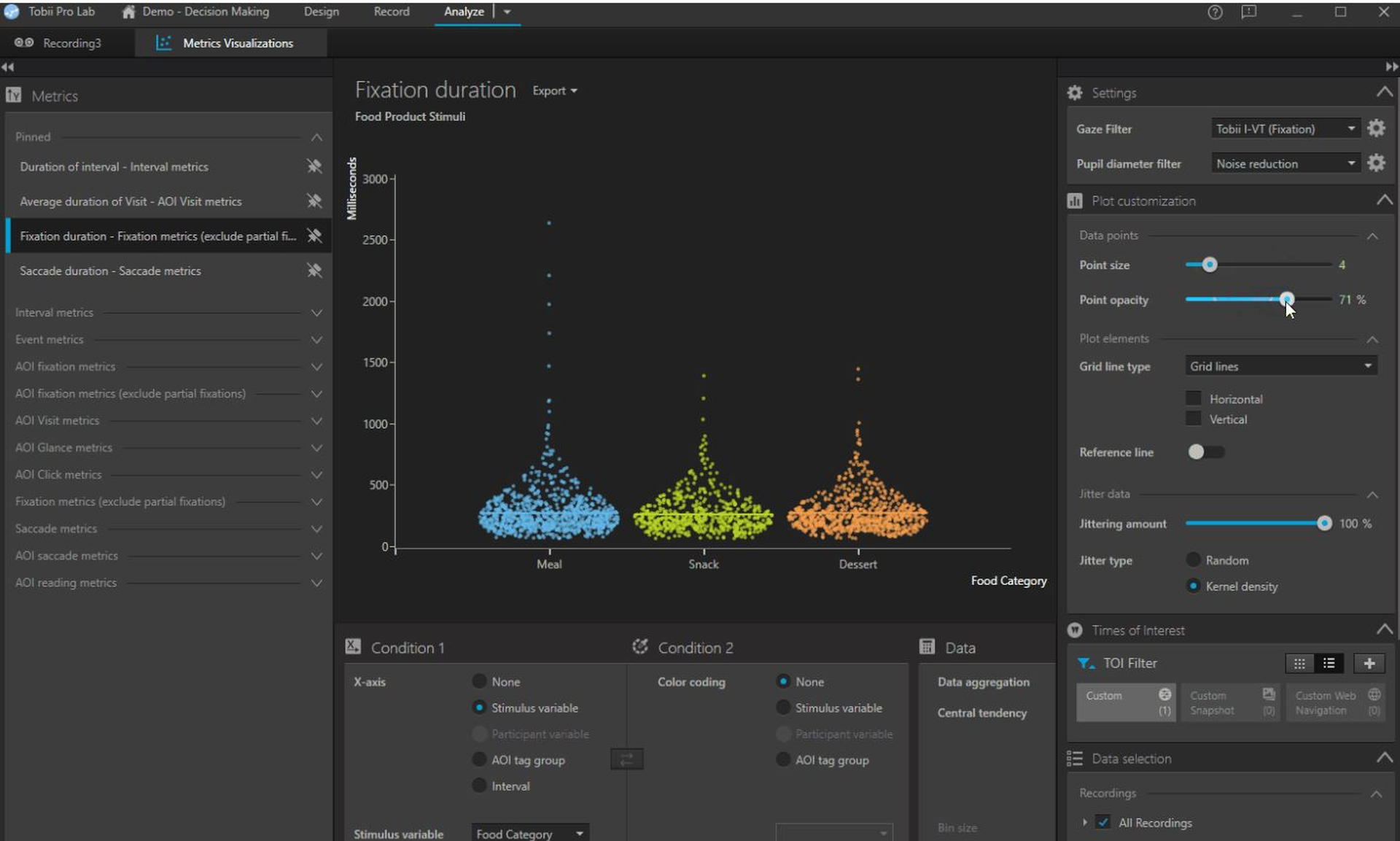Viewport: 1400px width, 841px height.
Task: Switch TOI filter to list view
Action: (1329, 663)
